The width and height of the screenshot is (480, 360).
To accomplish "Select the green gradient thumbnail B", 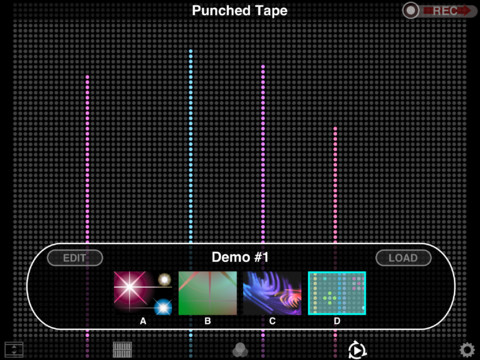I will tap(208, 293).
